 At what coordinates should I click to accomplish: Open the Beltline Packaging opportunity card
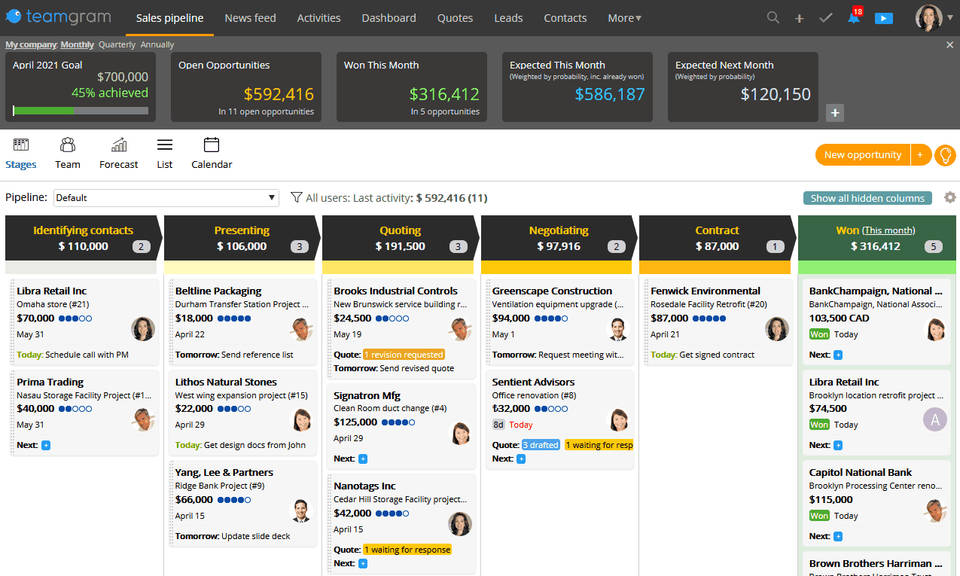(x=242, y=323)
